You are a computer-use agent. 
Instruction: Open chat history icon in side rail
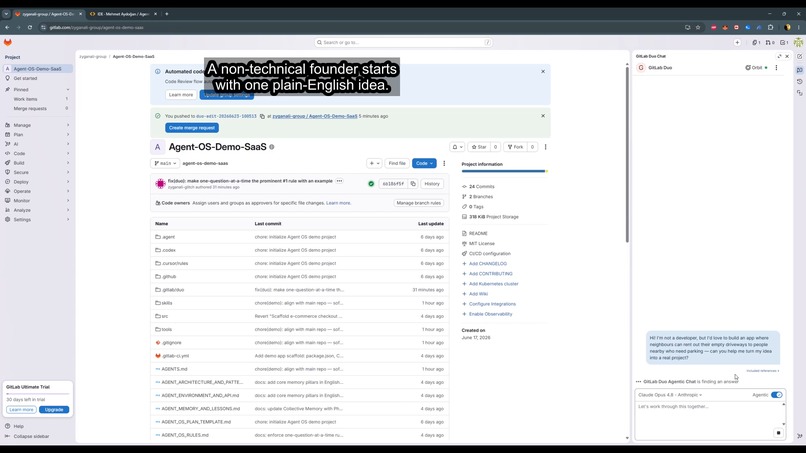click(800, 81)
